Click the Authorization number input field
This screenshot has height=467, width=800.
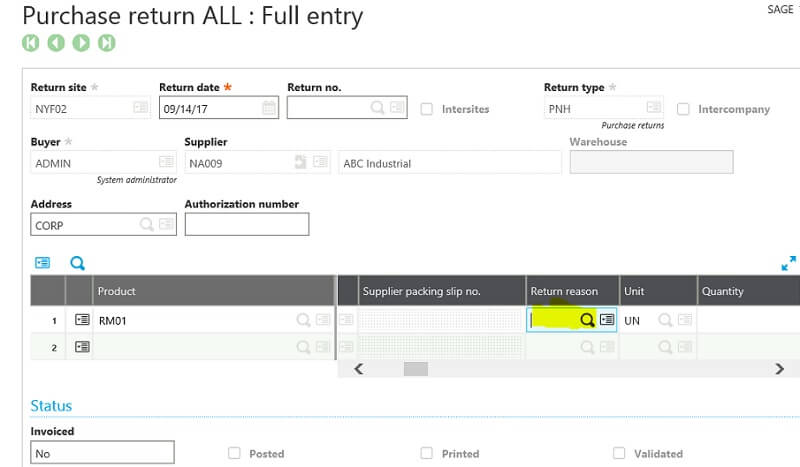(x=246, y=225)
